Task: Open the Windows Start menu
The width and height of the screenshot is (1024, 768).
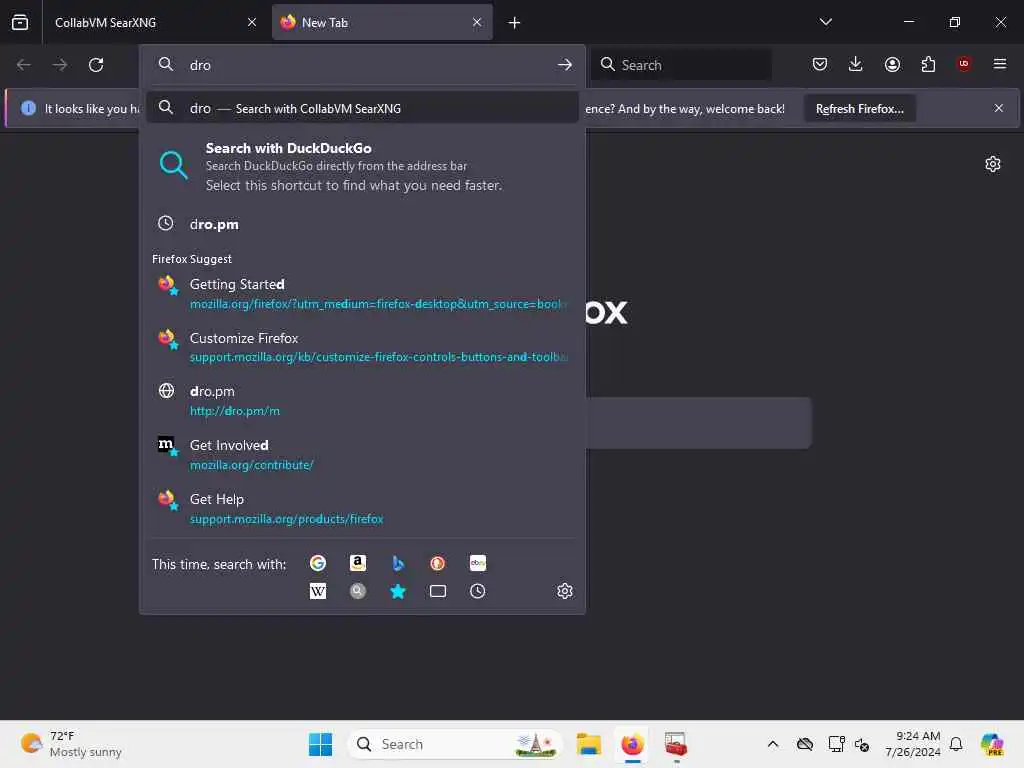Action: tap(320, 744)
